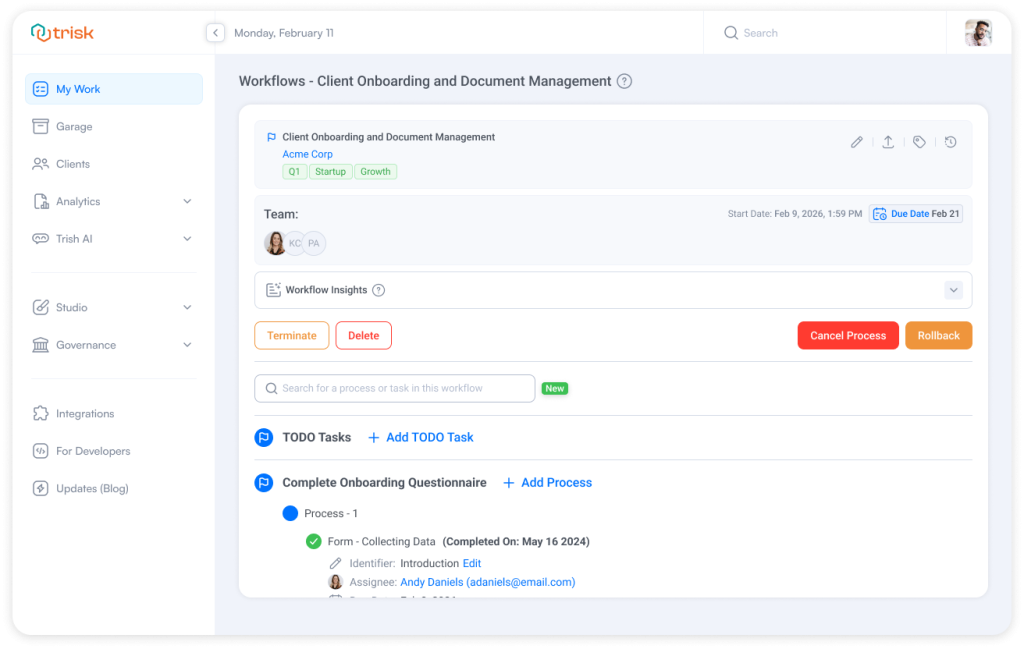This screenshot has height=649, width=1024.
Task: Click the workflow process search field
Action: (x=394, y=388)
